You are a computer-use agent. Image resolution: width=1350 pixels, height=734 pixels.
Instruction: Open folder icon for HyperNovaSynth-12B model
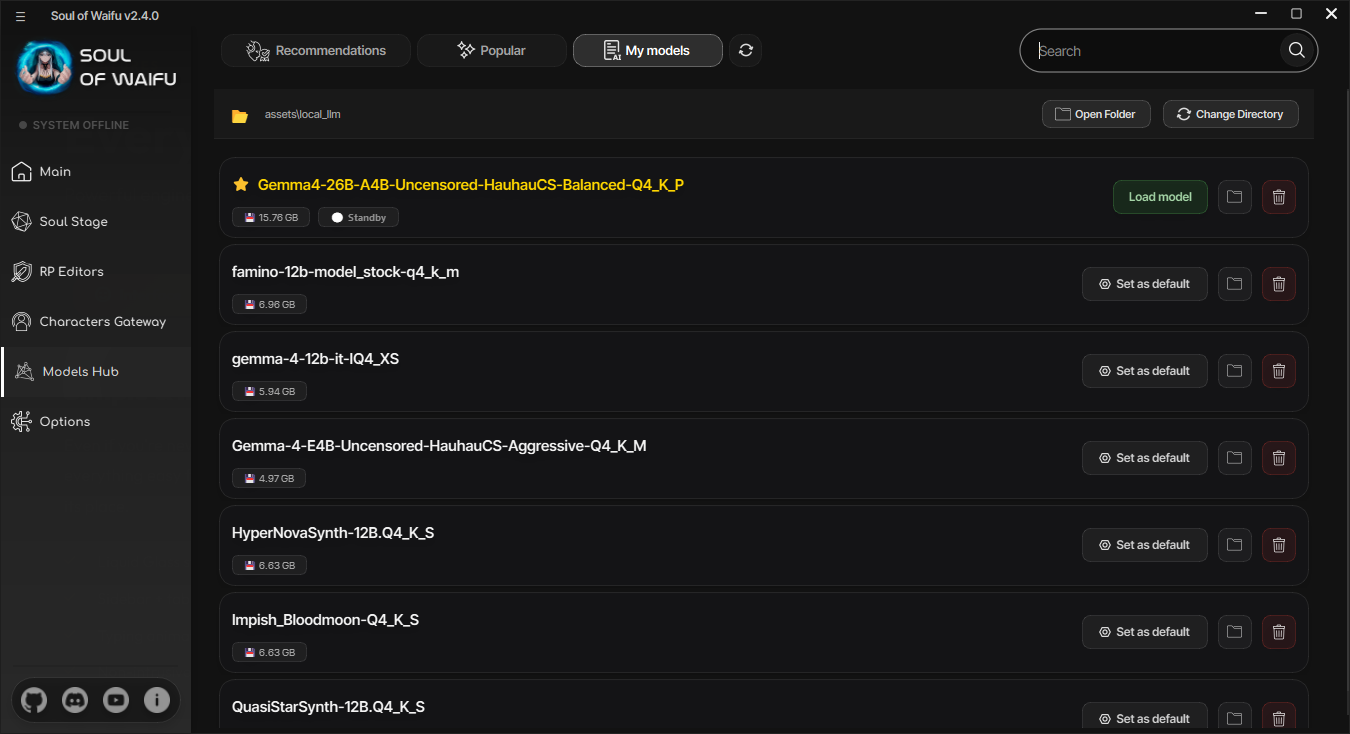(x=1234, y=545)
